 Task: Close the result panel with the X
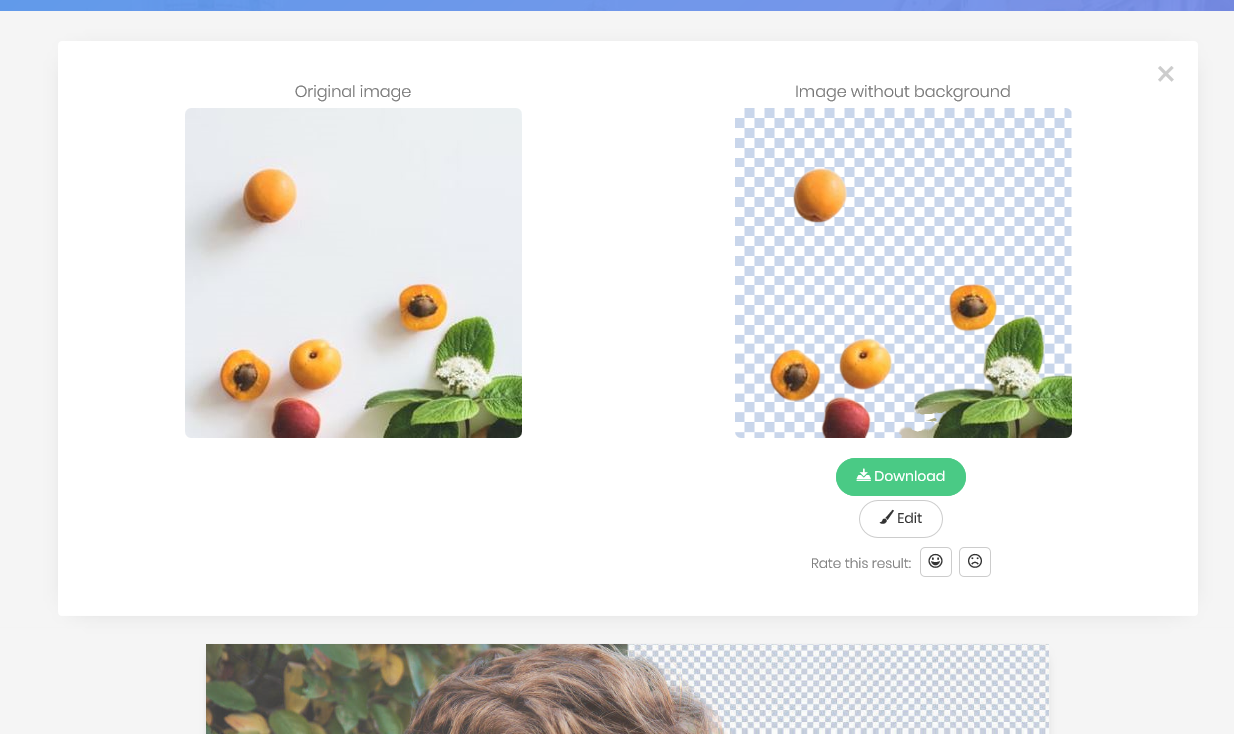1166,74
